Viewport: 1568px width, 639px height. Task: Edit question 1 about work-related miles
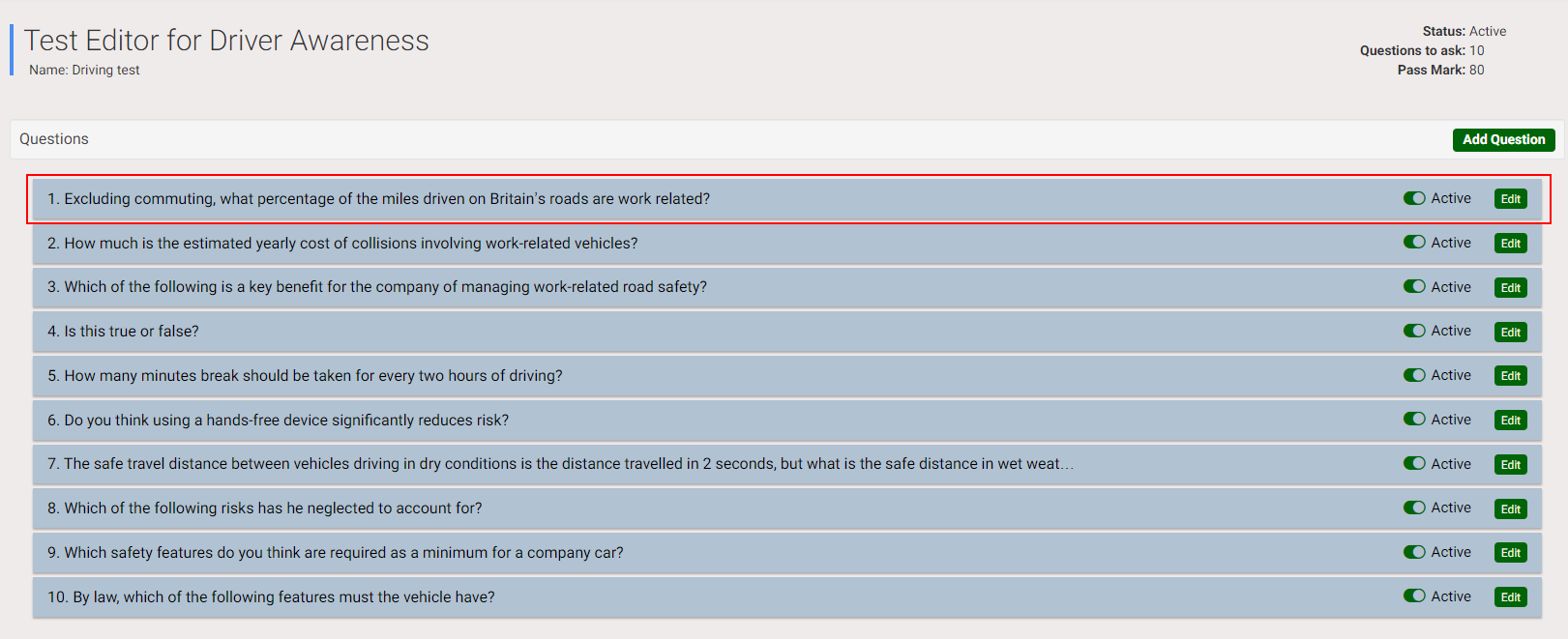point(1510,199)
